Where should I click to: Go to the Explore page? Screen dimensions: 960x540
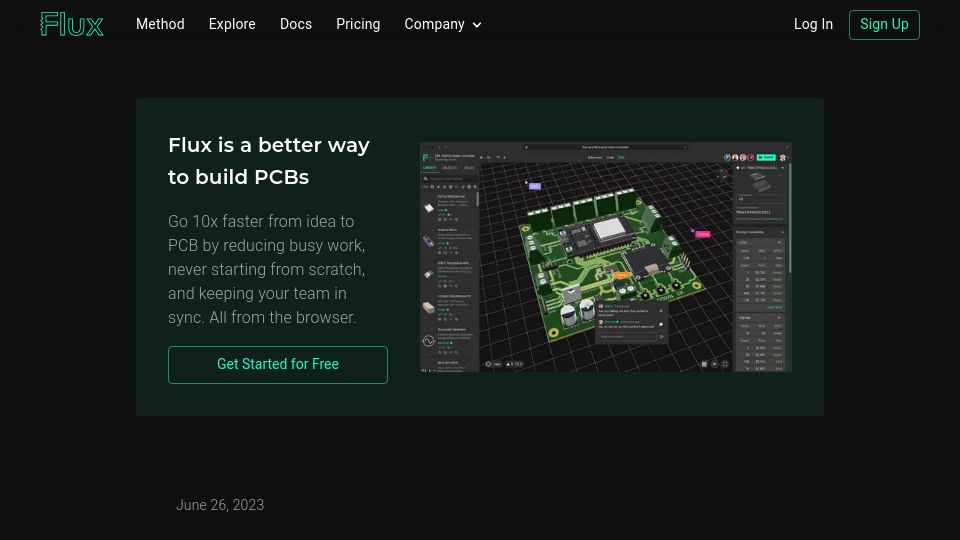click(232, 24)
